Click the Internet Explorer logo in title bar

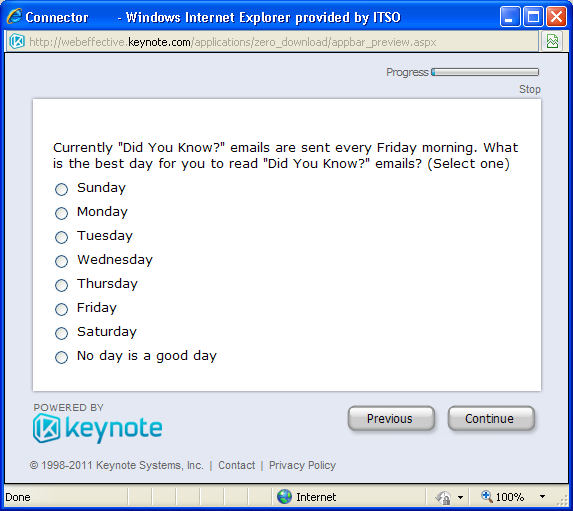pyautogui.click(x=15, y=16)
